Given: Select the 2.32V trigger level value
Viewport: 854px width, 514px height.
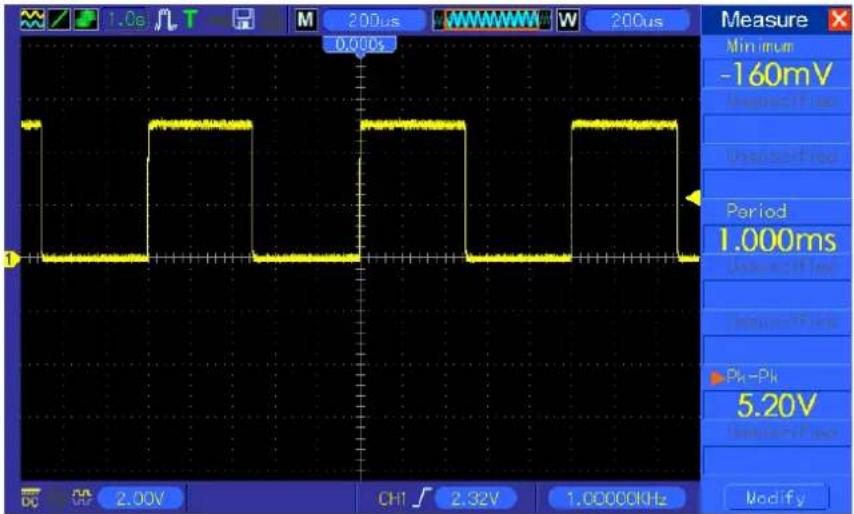Looking at the screenshot, I should coord(475,498).
